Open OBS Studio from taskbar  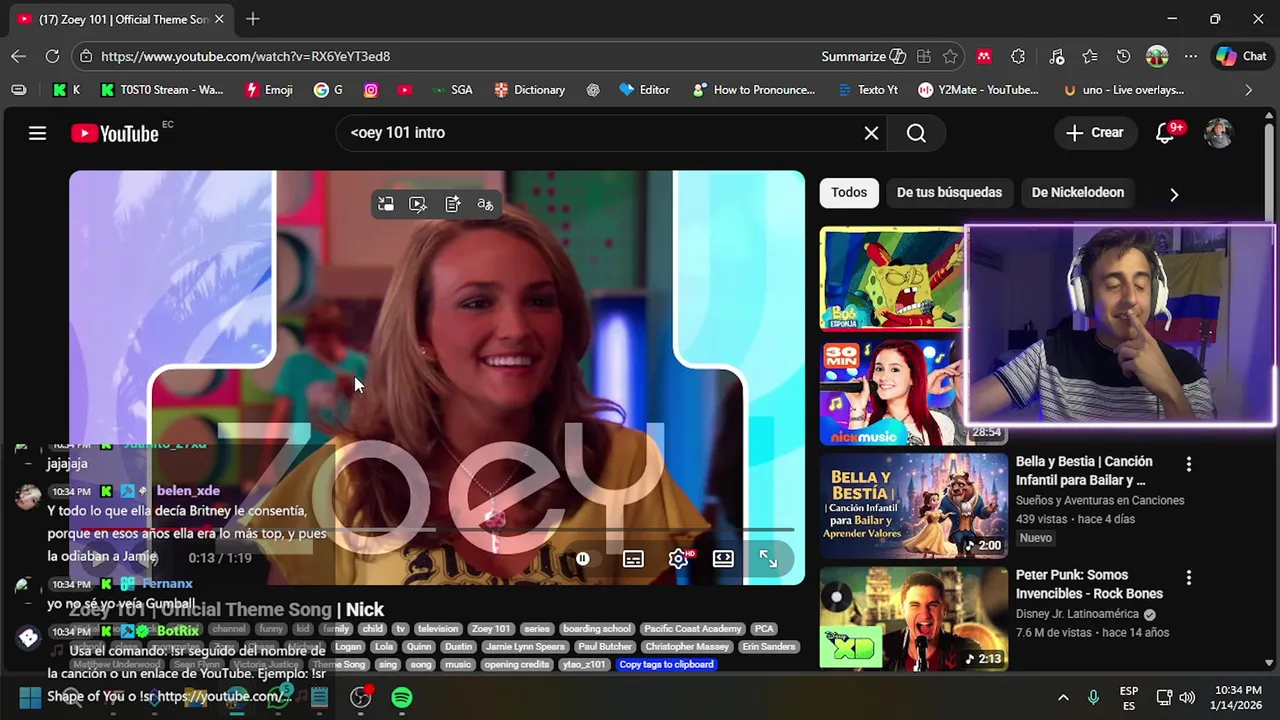(x=361, y=697)
